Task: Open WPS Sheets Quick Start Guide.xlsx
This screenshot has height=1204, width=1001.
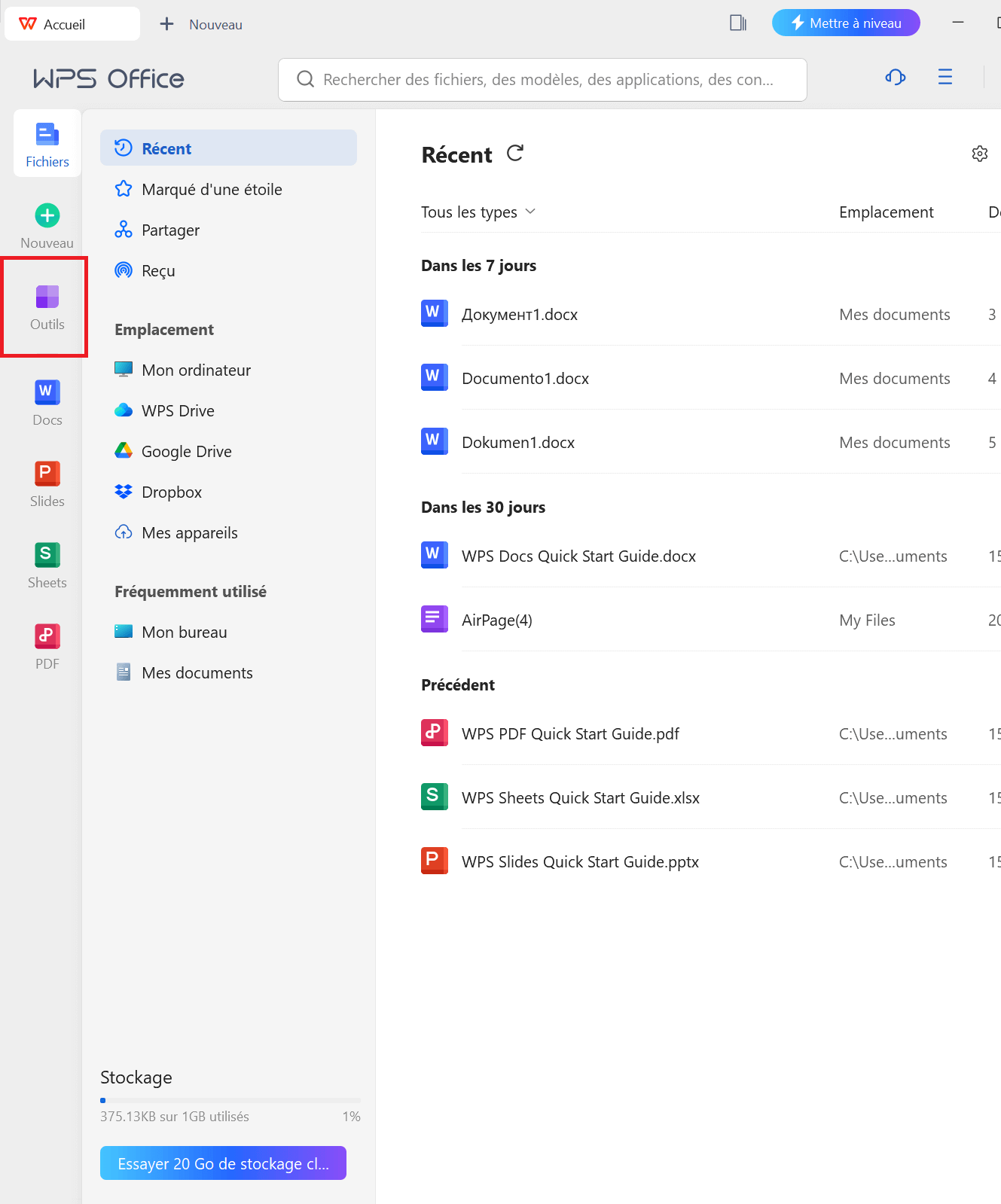Action: click(x=580, y=798)
